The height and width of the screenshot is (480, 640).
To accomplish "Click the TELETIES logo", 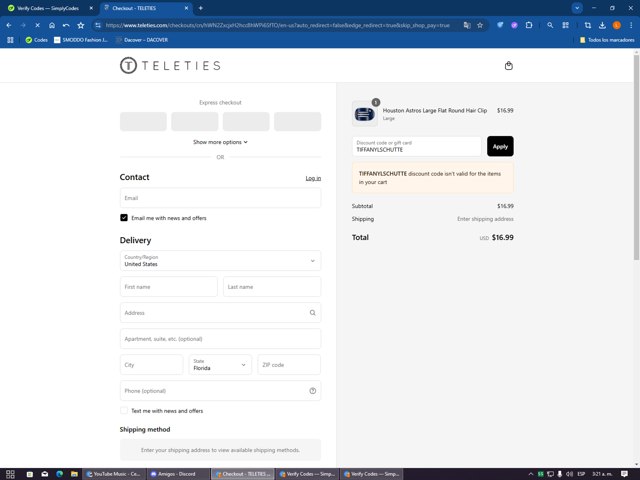I will tap(170, 65).
